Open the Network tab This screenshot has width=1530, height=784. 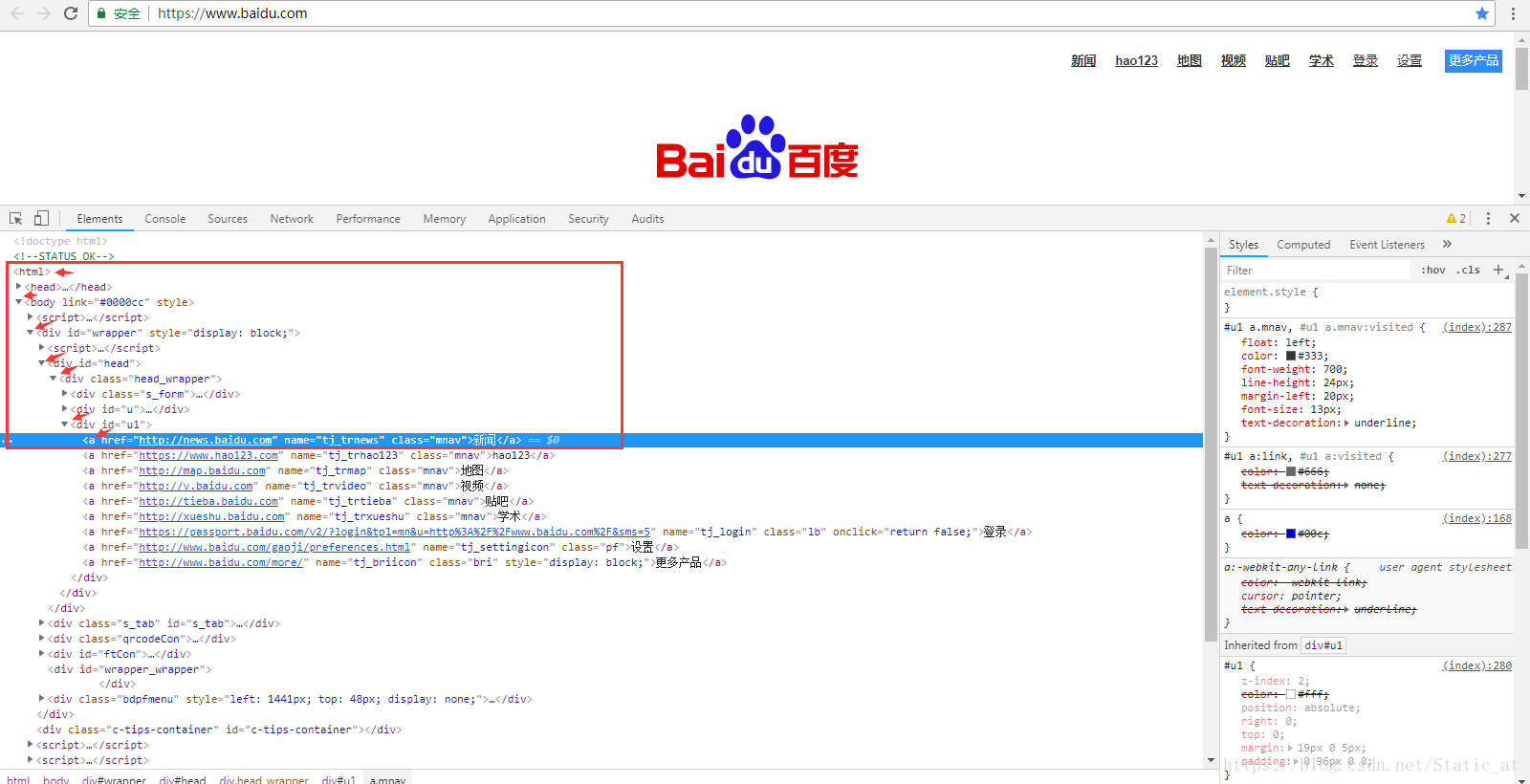pyautogui.click(x=292, y=219)
